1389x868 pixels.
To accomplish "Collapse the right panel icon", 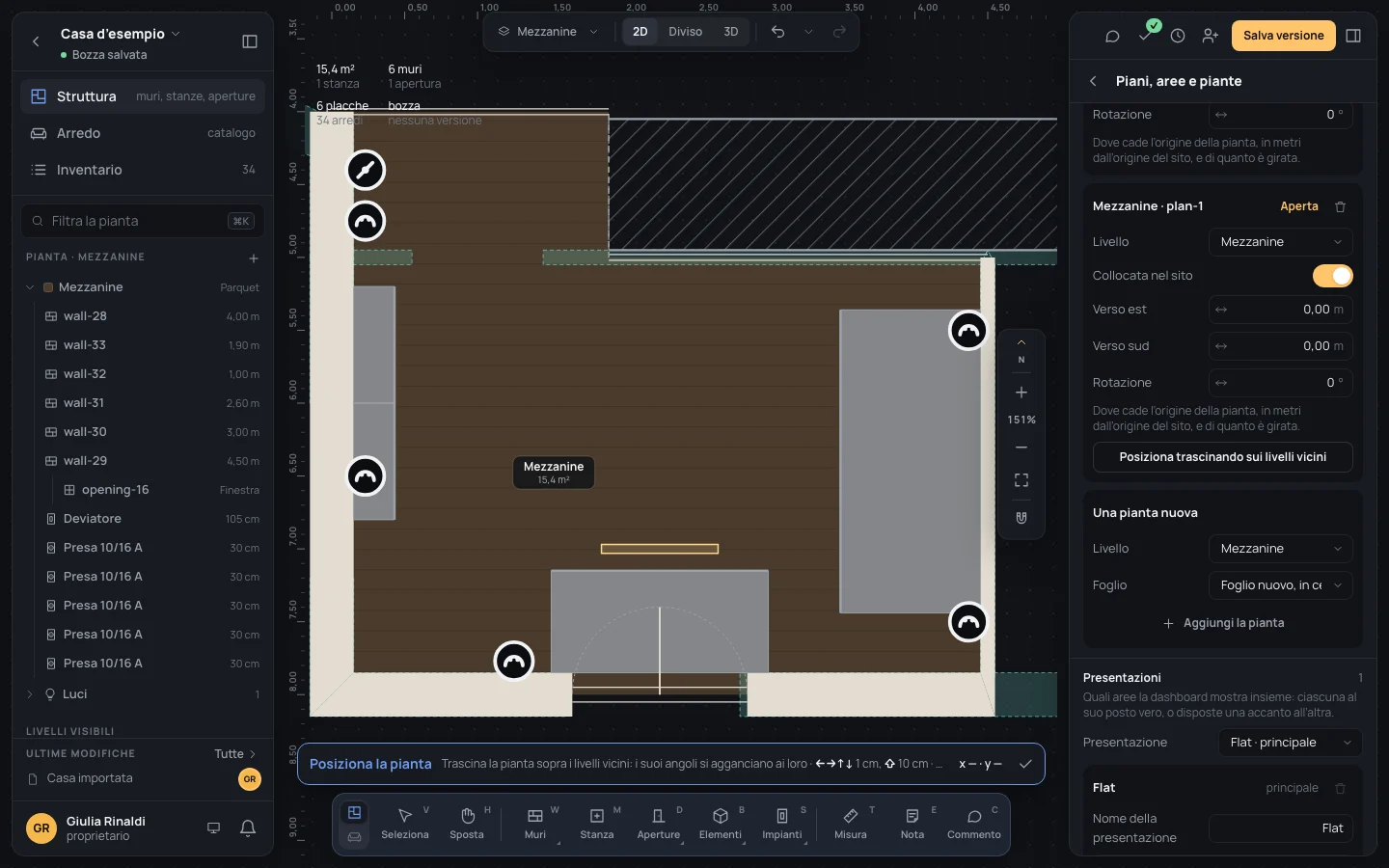I will 1353,36.
